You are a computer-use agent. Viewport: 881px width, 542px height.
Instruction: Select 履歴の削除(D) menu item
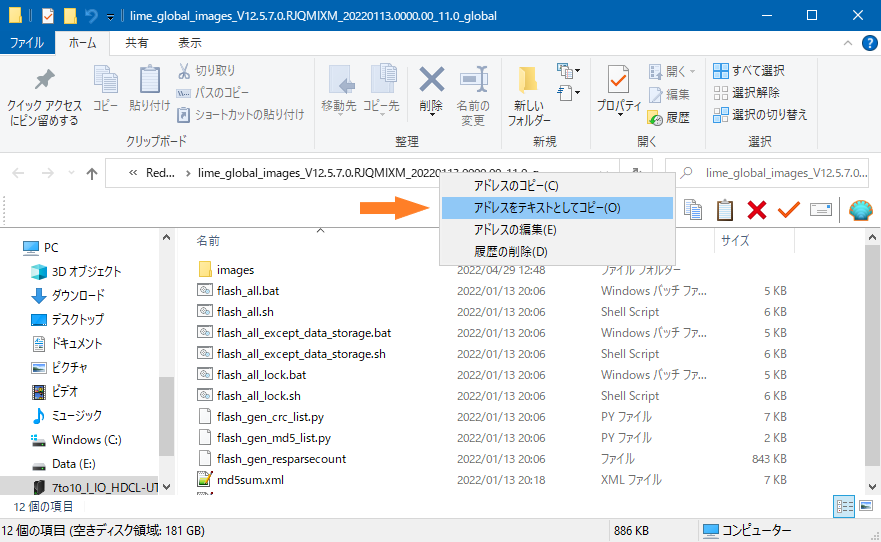tap(557, 252)
